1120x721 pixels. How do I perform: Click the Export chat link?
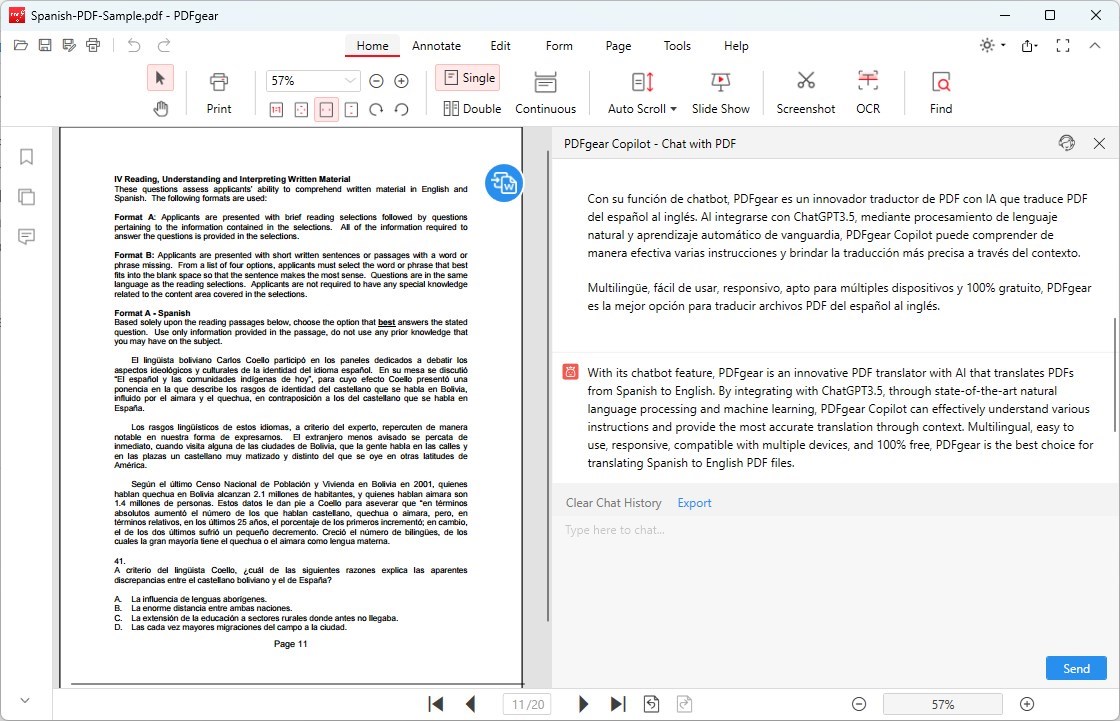(694, 503)
